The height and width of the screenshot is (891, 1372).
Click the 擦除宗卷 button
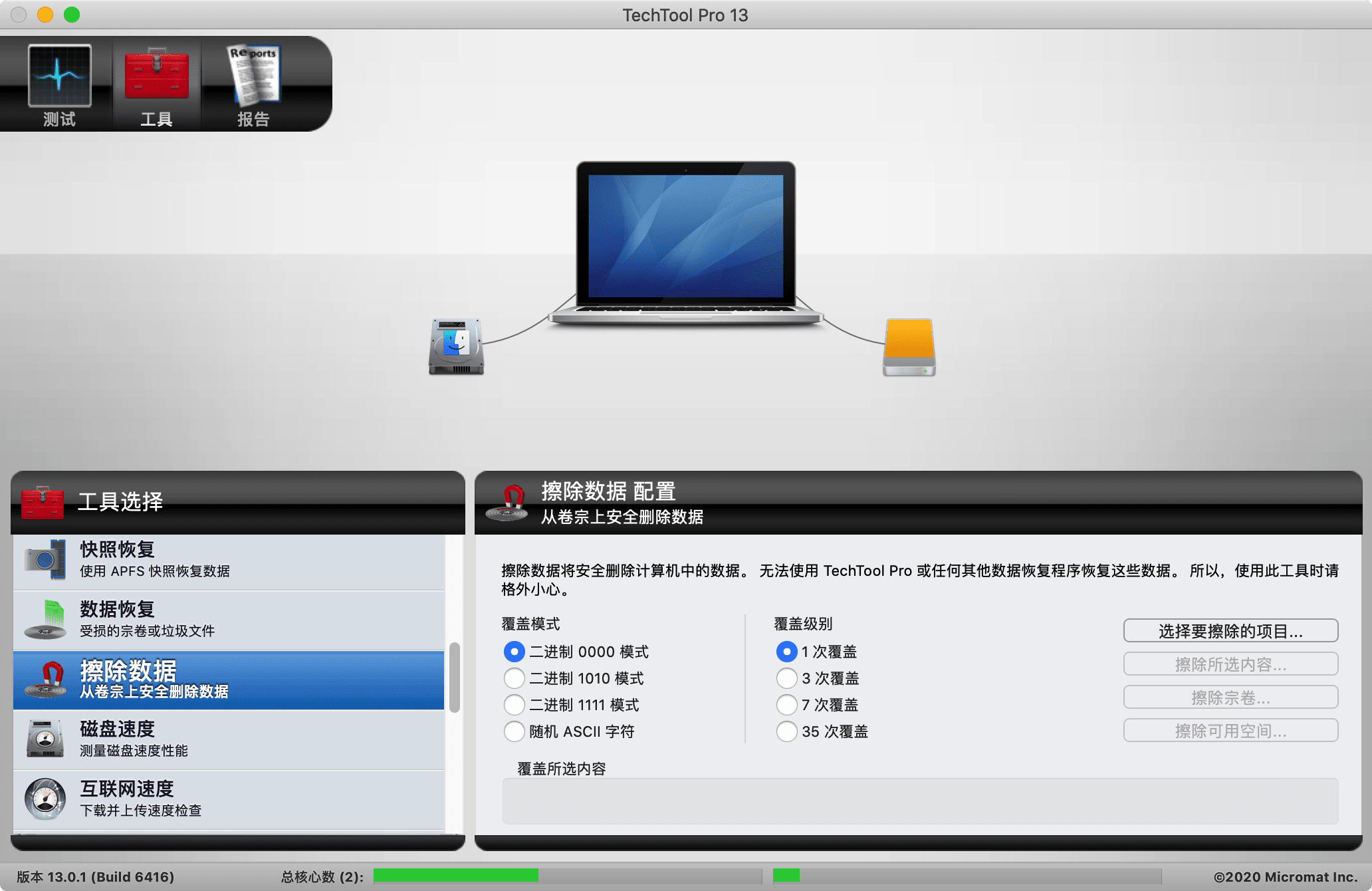(1230, 697)
